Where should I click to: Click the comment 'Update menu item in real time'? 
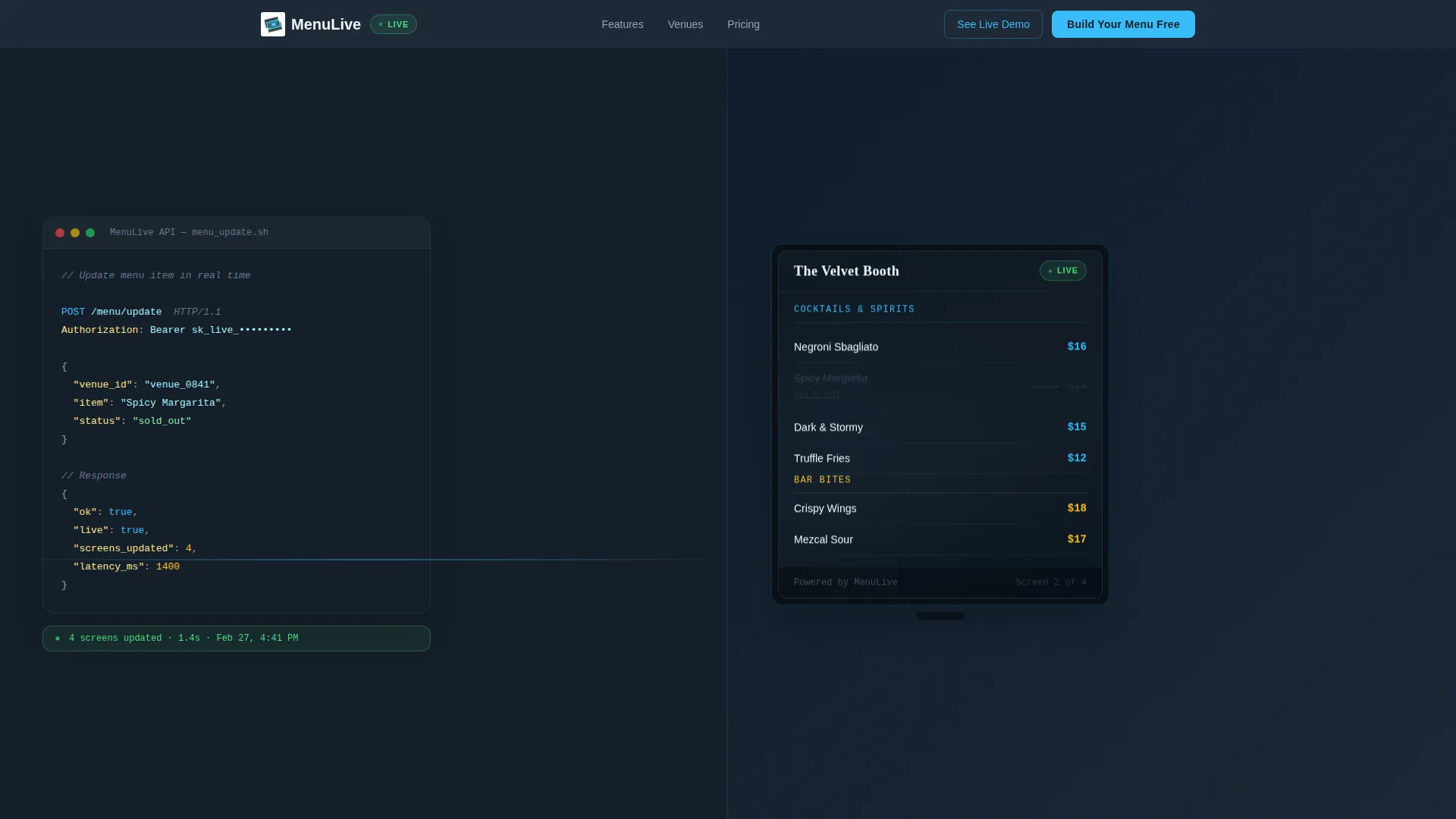coord(156,275)
